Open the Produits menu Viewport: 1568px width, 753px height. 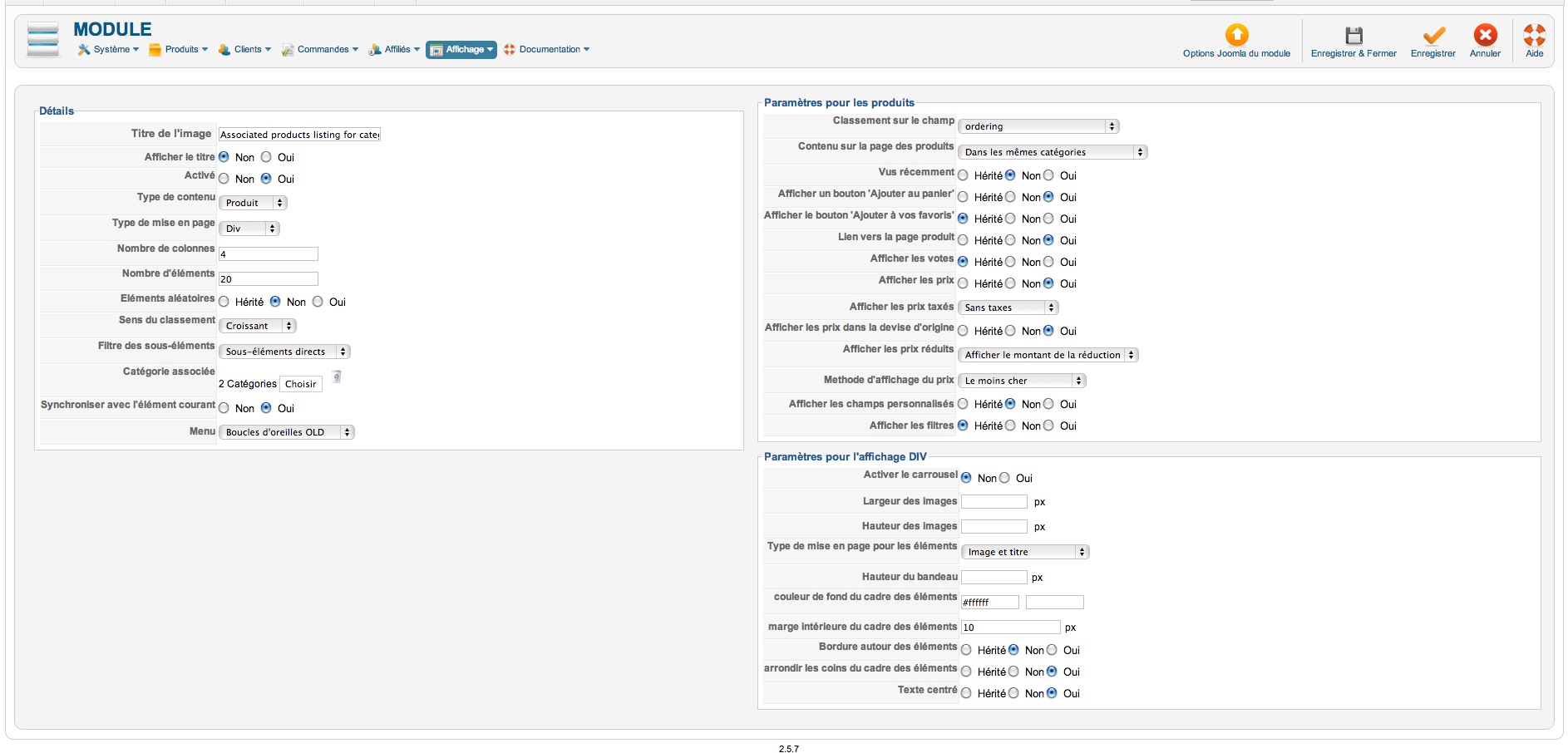pyautogui.click(x=179, y=50)
